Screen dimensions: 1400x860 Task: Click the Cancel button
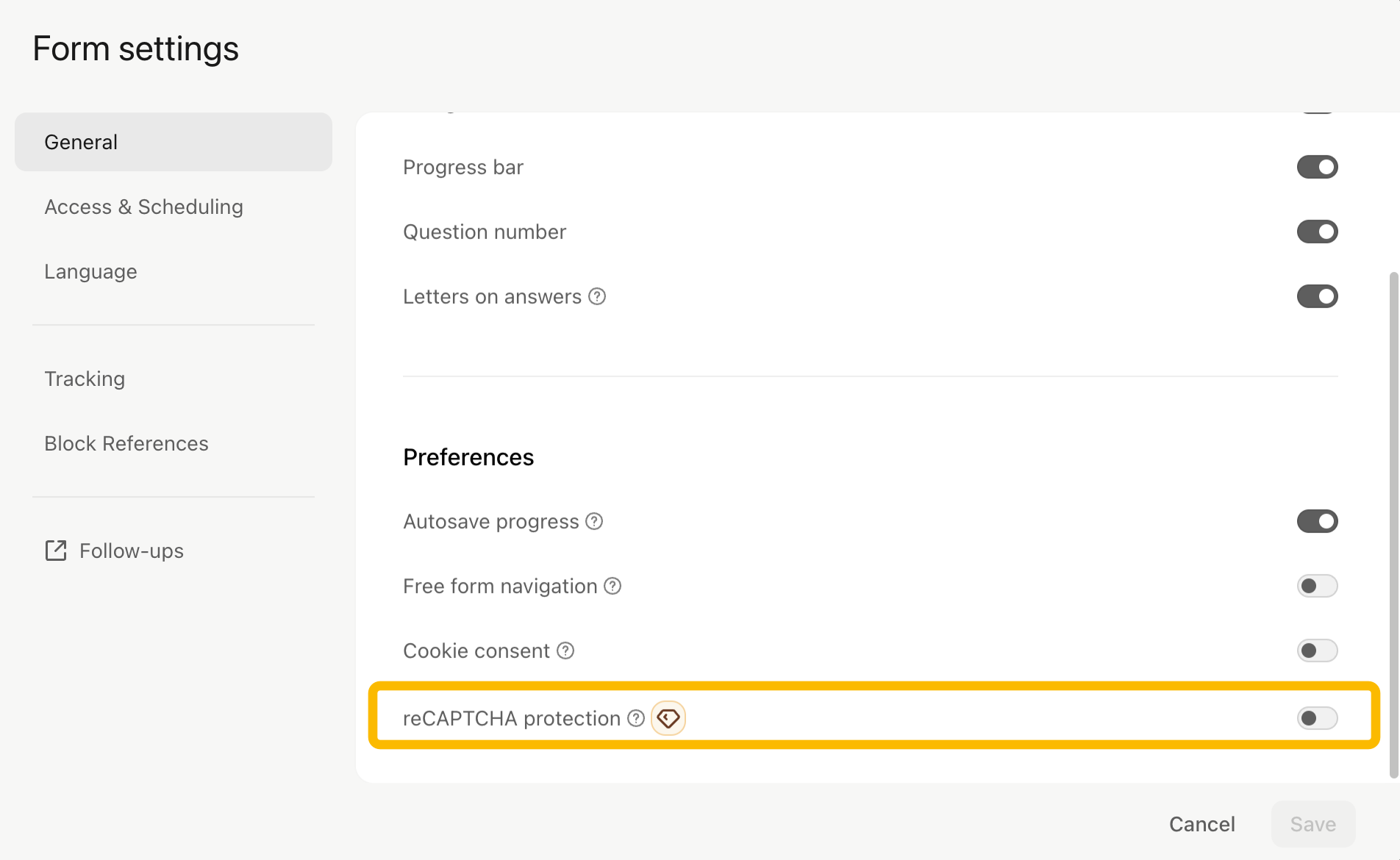[x=1201, y=824]
